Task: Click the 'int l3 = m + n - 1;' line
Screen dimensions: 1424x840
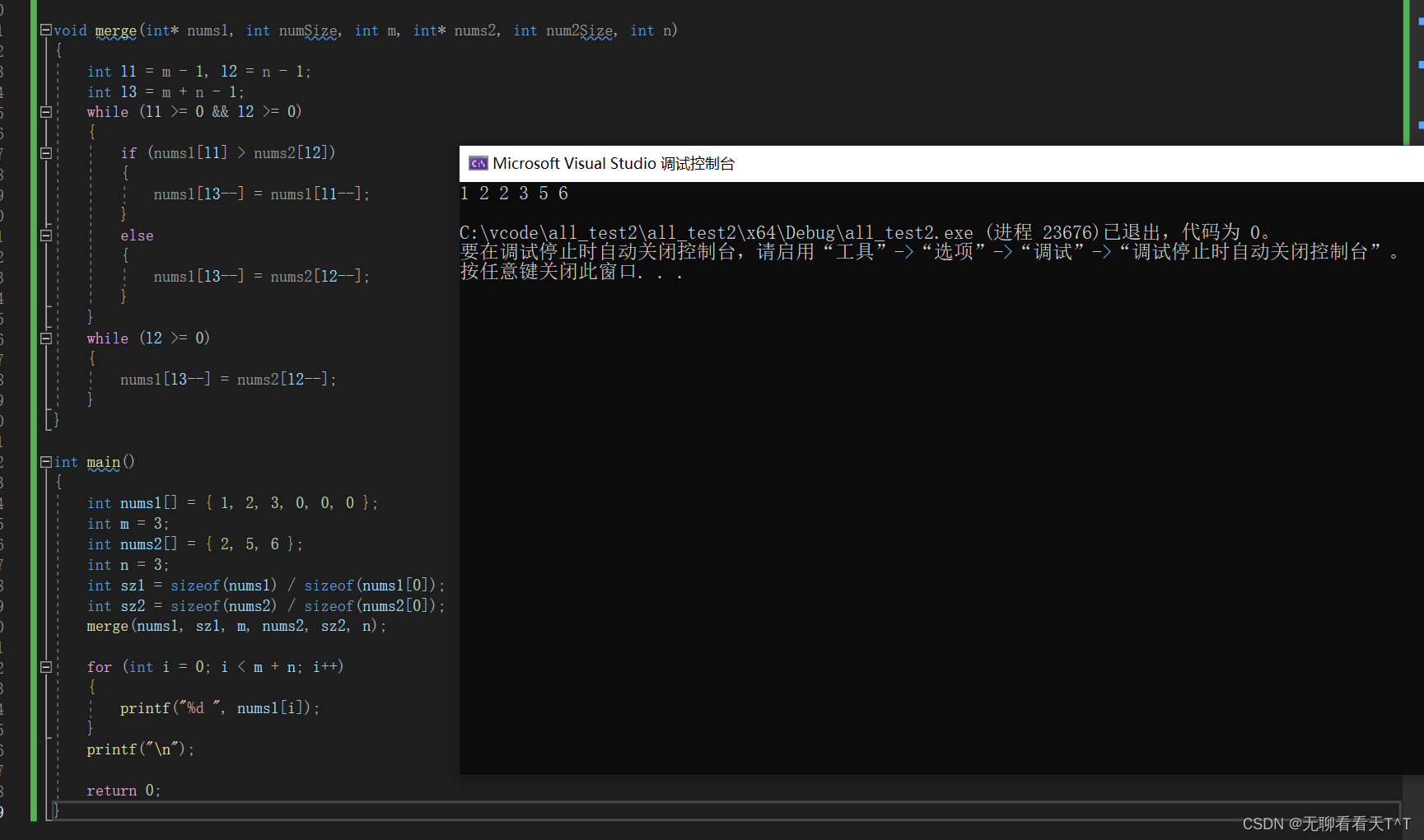Action: (x=166, y=91)
